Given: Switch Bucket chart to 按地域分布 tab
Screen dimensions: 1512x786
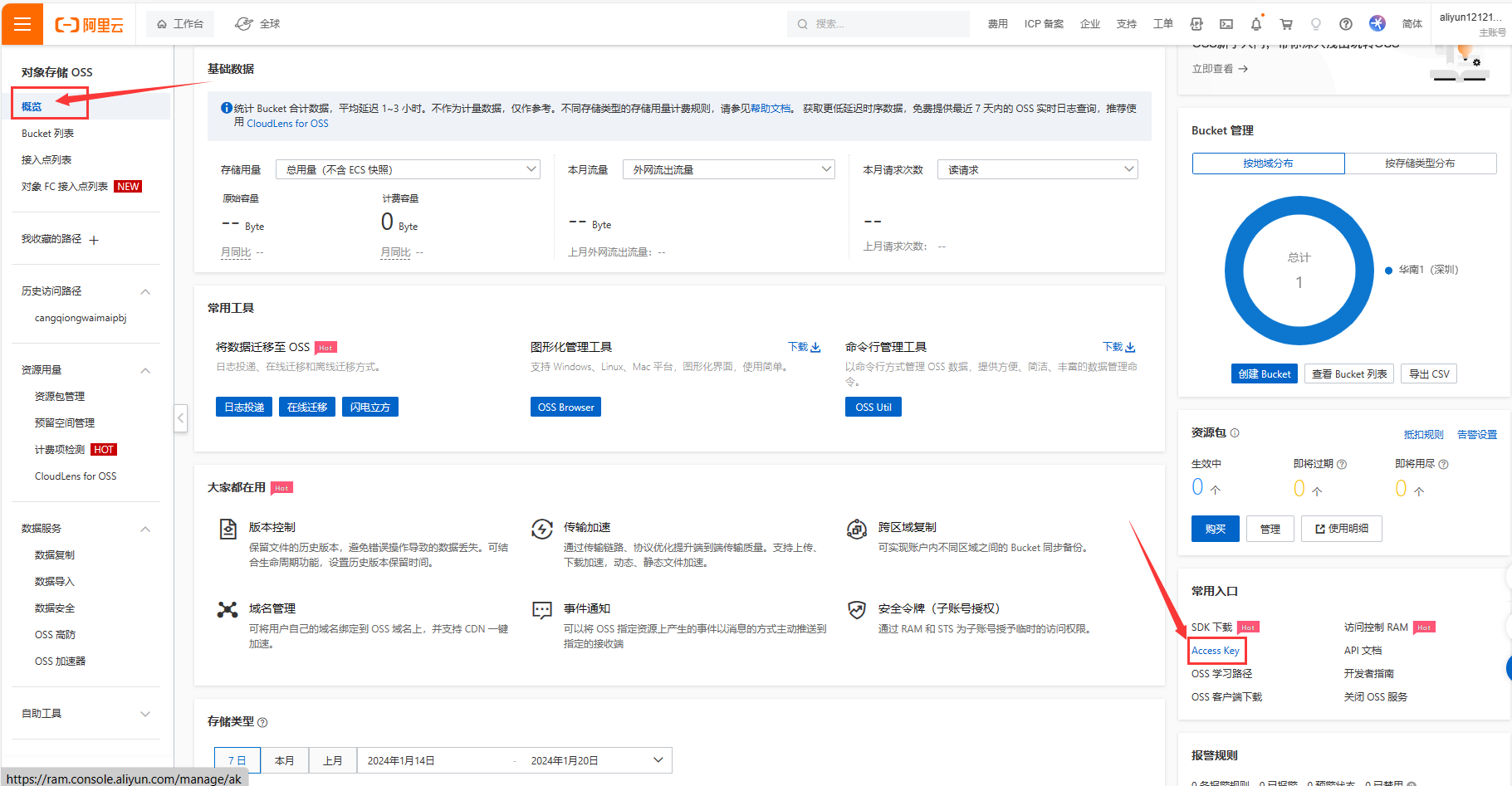Looking at the screenshot, I should tap(1268, 164).
